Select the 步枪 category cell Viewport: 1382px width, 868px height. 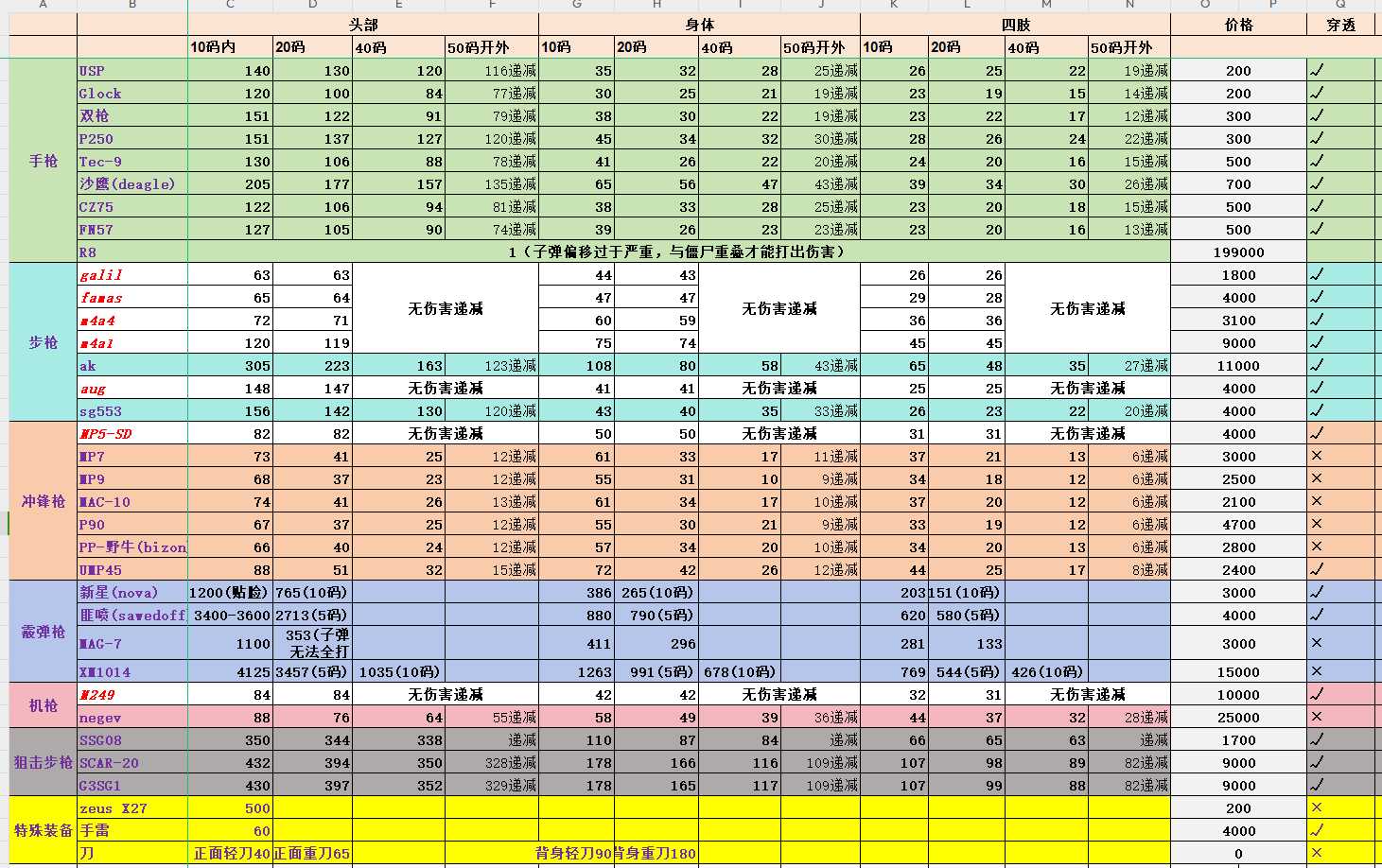point(44,342)
